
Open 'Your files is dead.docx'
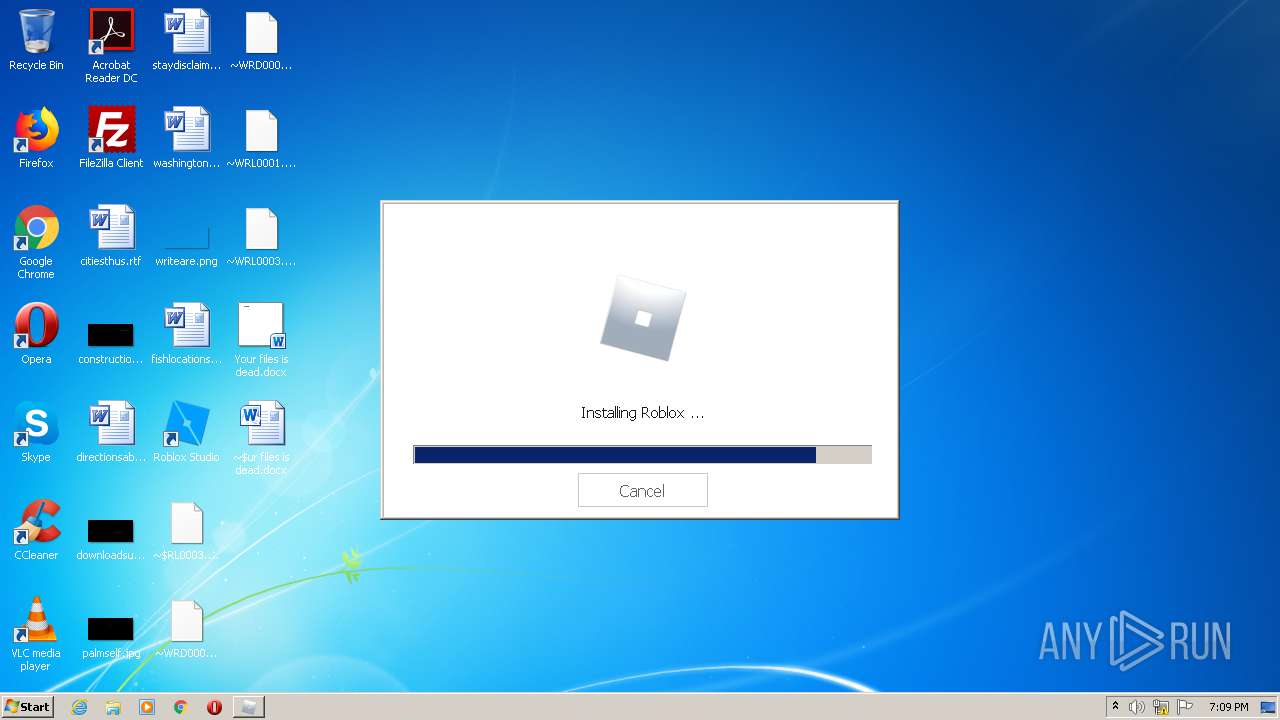[261, 340]
